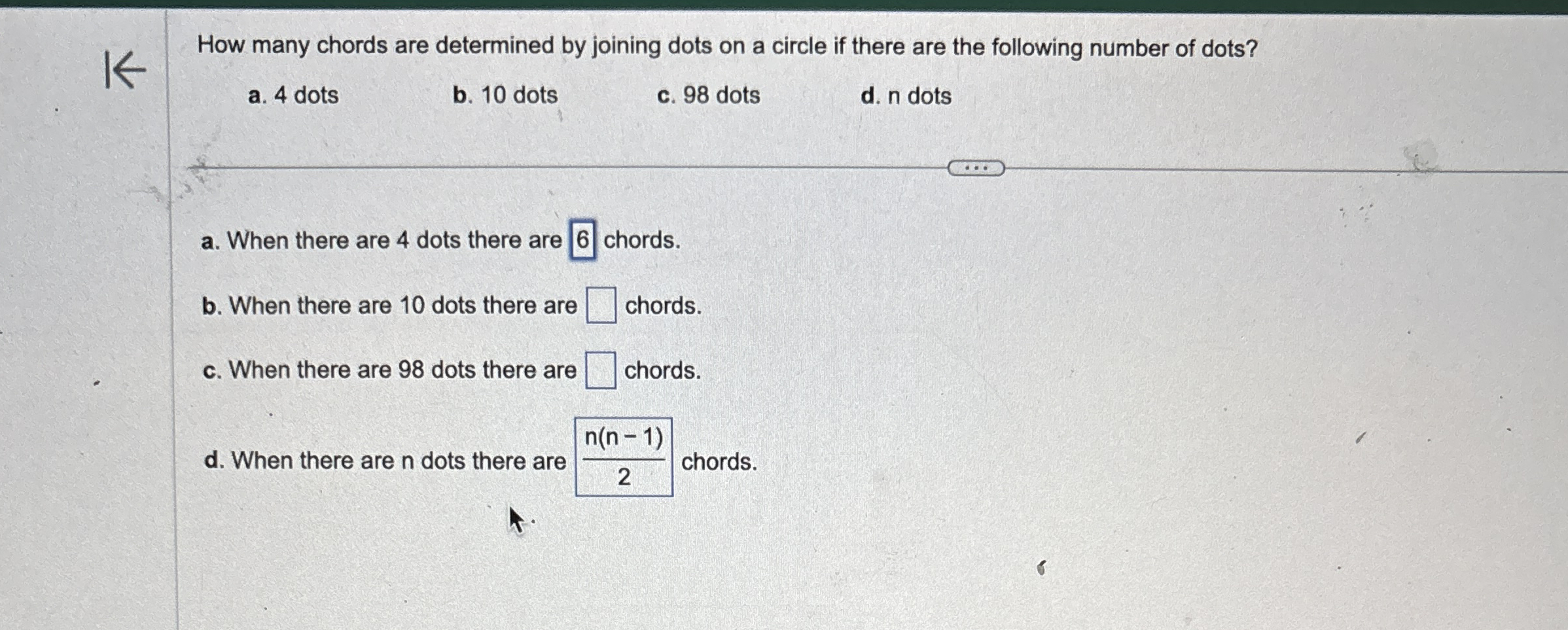Click the empty answer box for 10 dots
The height and width of the screenshot is (630, 1568).
[603, 305]
